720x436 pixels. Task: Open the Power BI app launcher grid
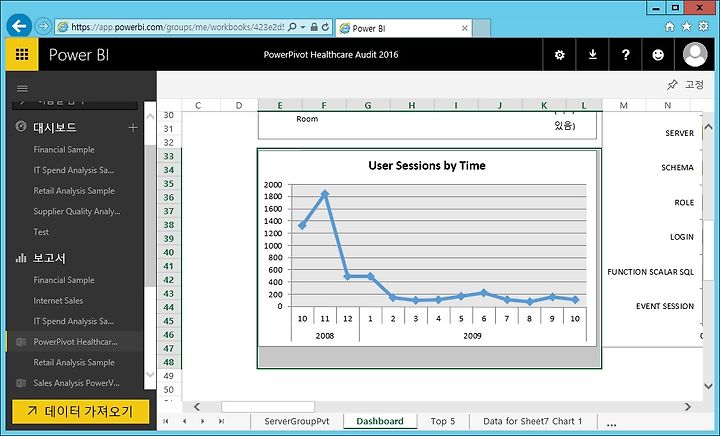(x=22, y=55)
